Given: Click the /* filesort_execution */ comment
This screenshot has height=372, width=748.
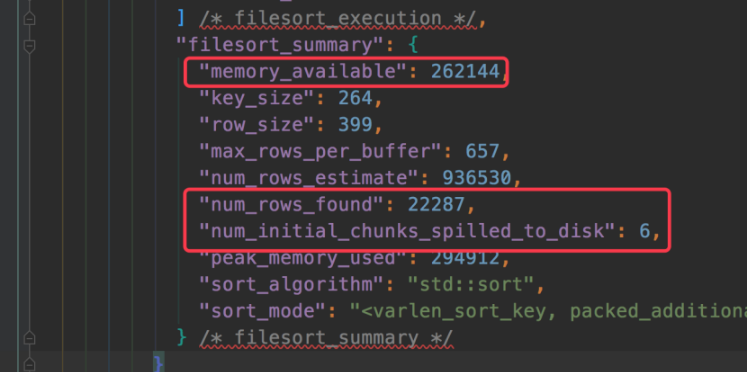Looking at the screenshot, I should pyautogui.click(x=337, y=19).
